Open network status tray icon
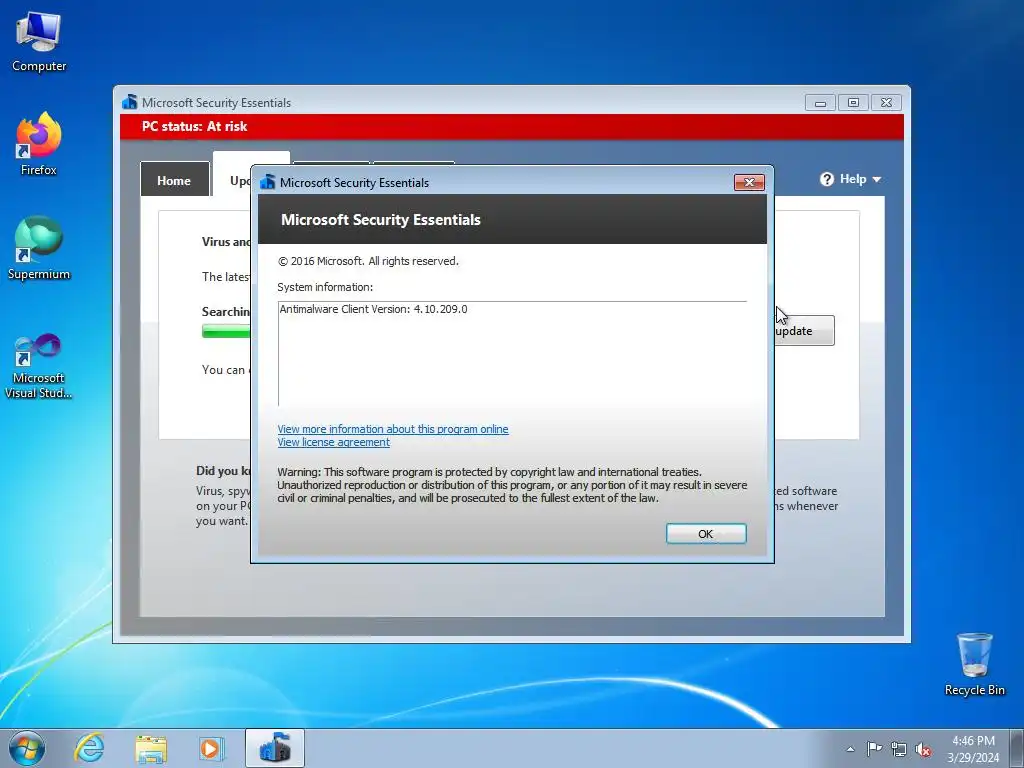The width and height of the screenshot is (1024, 768). pyautogui.click(x=899, y=749)
